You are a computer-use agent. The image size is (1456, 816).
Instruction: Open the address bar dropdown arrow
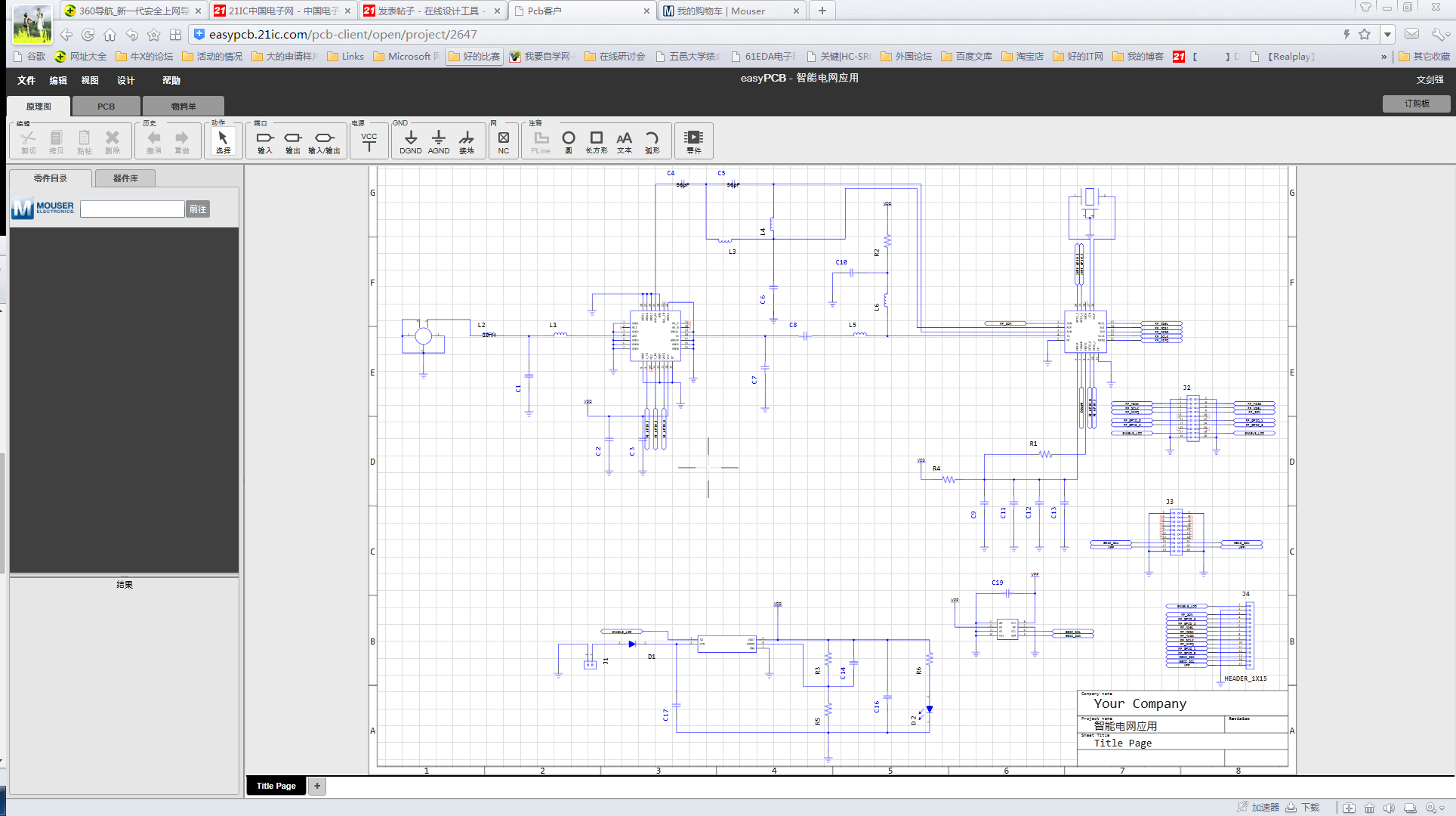[1387, 35]
